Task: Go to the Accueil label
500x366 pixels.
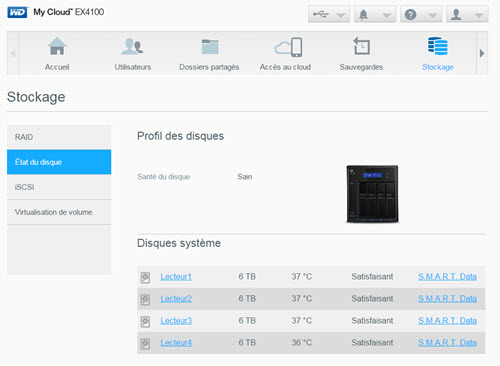Action: point(57,67)
